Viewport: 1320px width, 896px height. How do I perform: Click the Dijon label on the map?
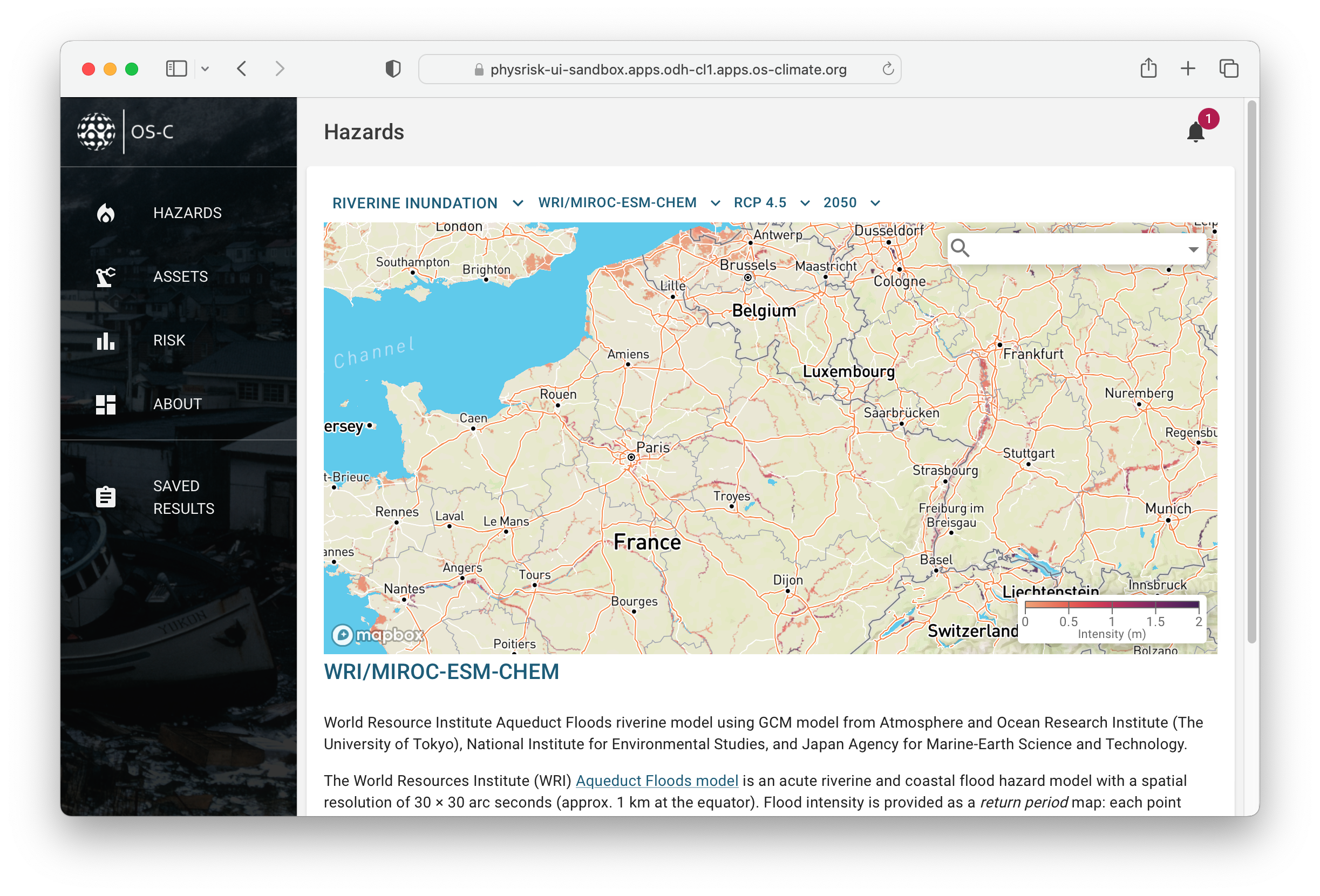[x=787, y=580]
